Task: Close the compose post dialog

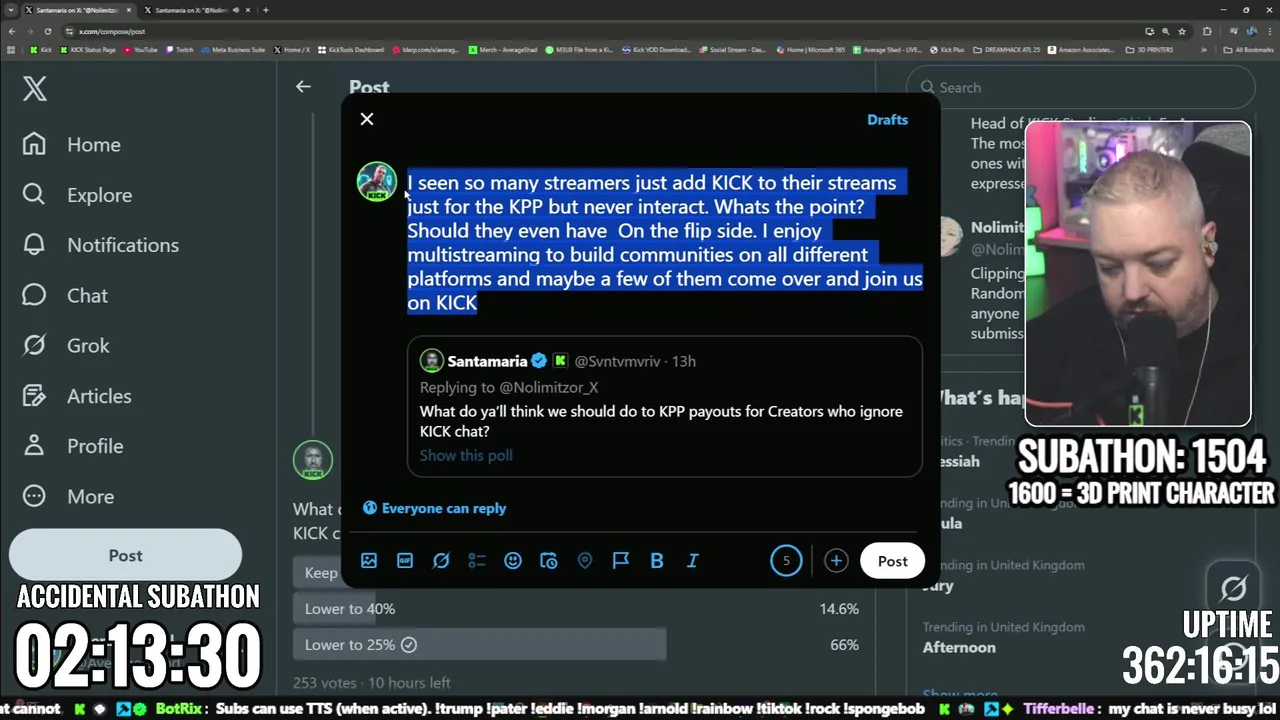Action: [367, 119]
